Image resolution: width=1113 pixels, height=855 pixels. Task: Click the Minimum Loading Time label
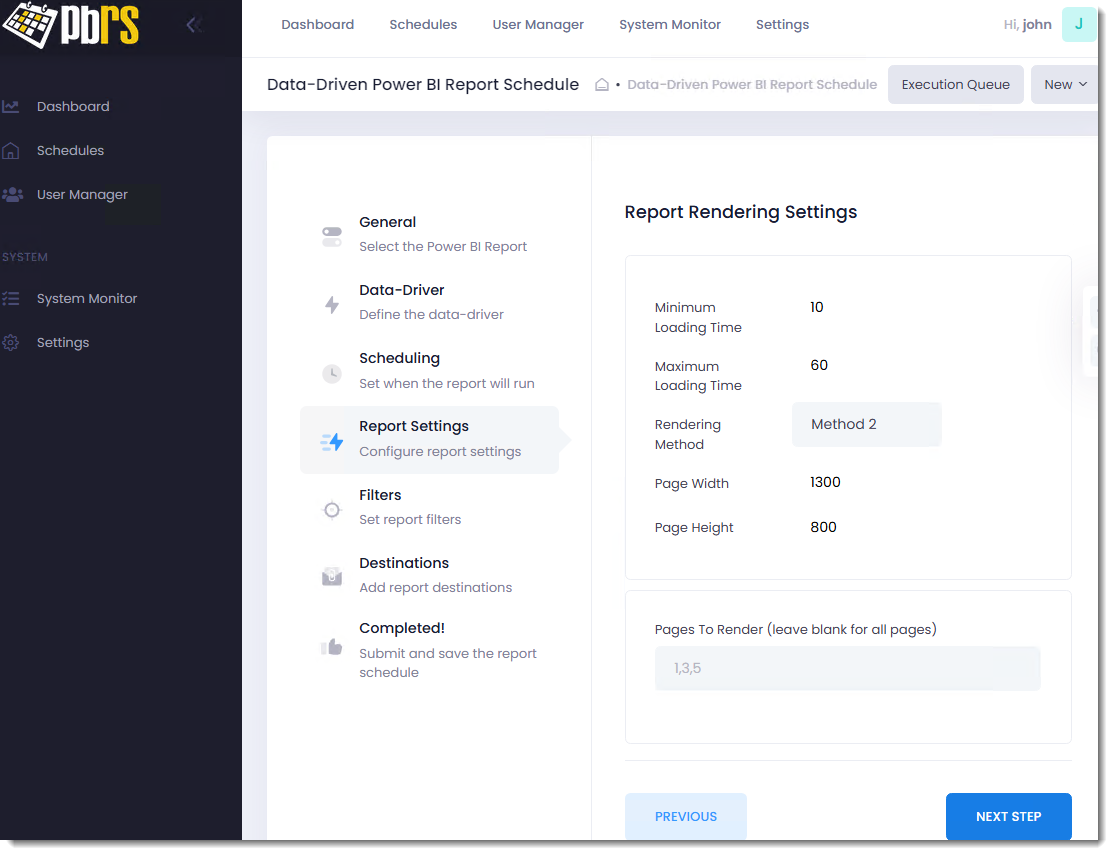pyautogui.click(x=698, y=317)
